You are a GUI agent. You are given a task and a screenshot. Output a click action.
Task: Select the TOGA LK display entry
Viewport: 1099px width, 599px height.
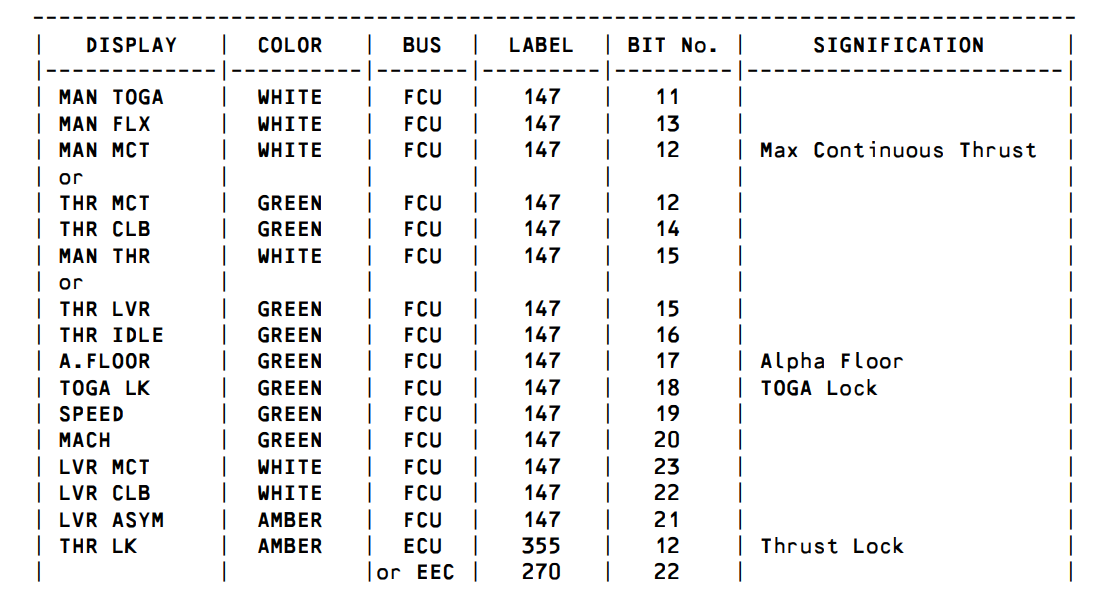[x=104, y=388]
